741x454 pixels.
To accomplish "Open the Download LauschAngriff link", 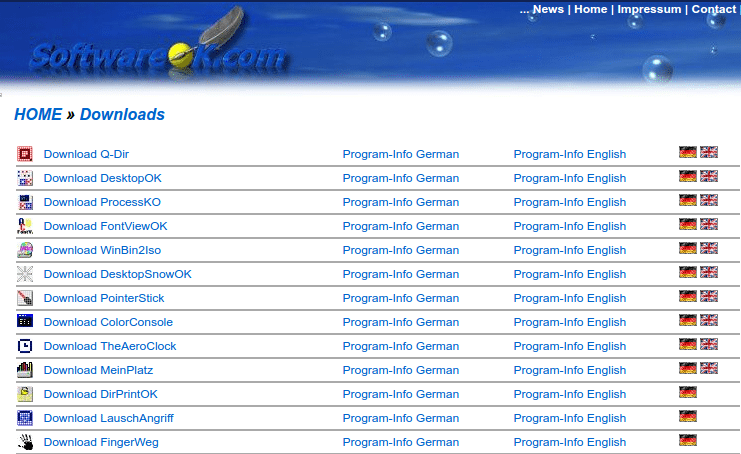I will (109, 419).
